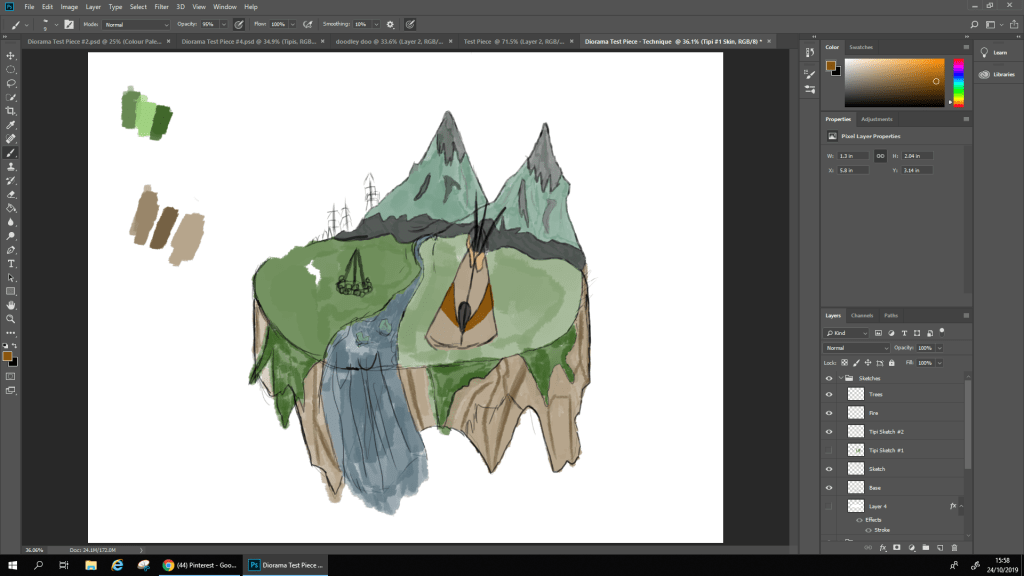Screen dimensions: 1024x576
Task: Select the Zoom tool
Action: point(11,318)
